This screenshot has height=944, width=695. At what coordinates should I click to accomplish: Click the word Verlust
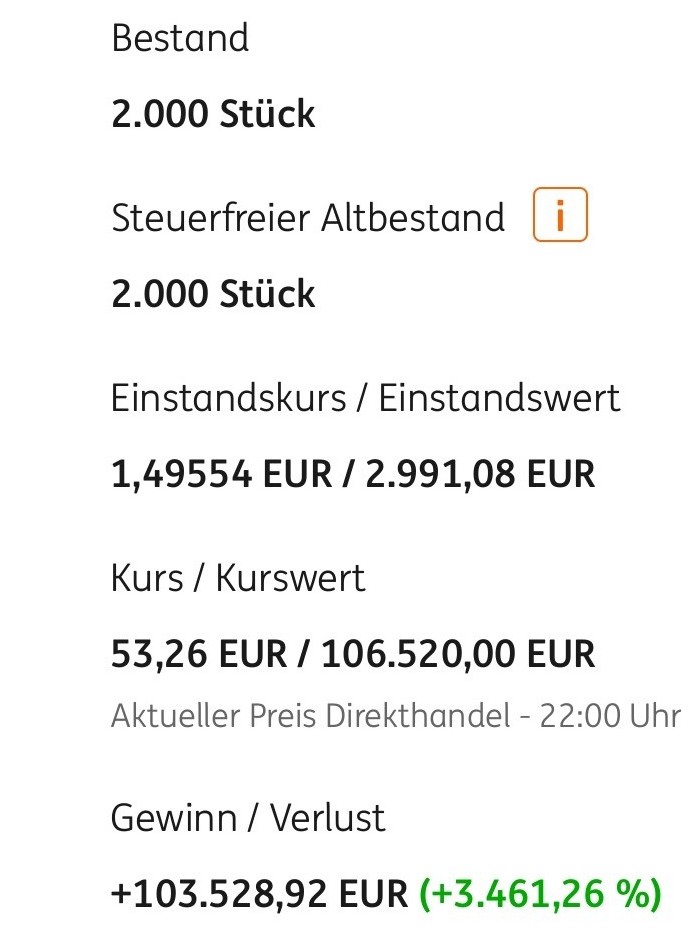[x=325, y=818]
